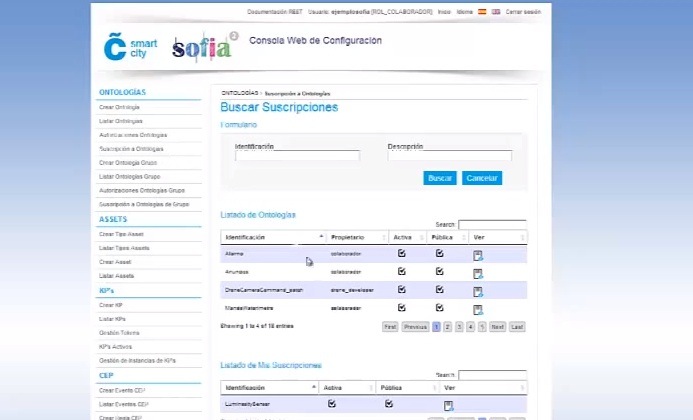Sort subscriptions by Pública column header
The width and height of the screenshot is (693, 420).
point(405,387)
